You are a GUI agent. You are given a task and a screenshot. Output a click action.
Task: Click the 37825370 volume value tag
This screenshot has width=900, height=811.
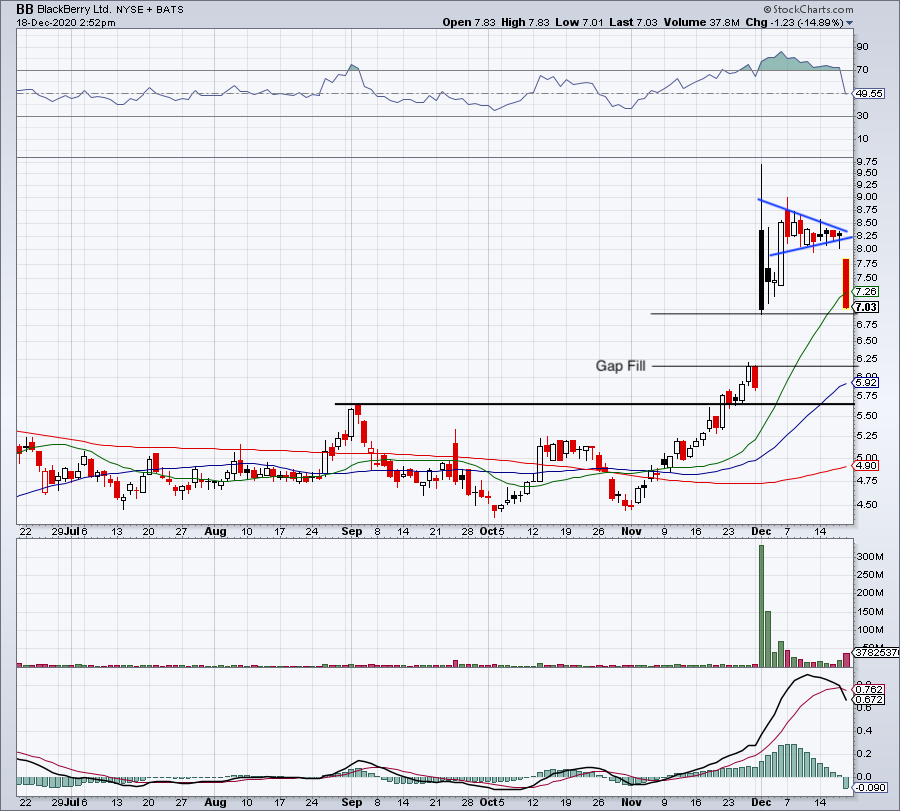pos(876,653)
